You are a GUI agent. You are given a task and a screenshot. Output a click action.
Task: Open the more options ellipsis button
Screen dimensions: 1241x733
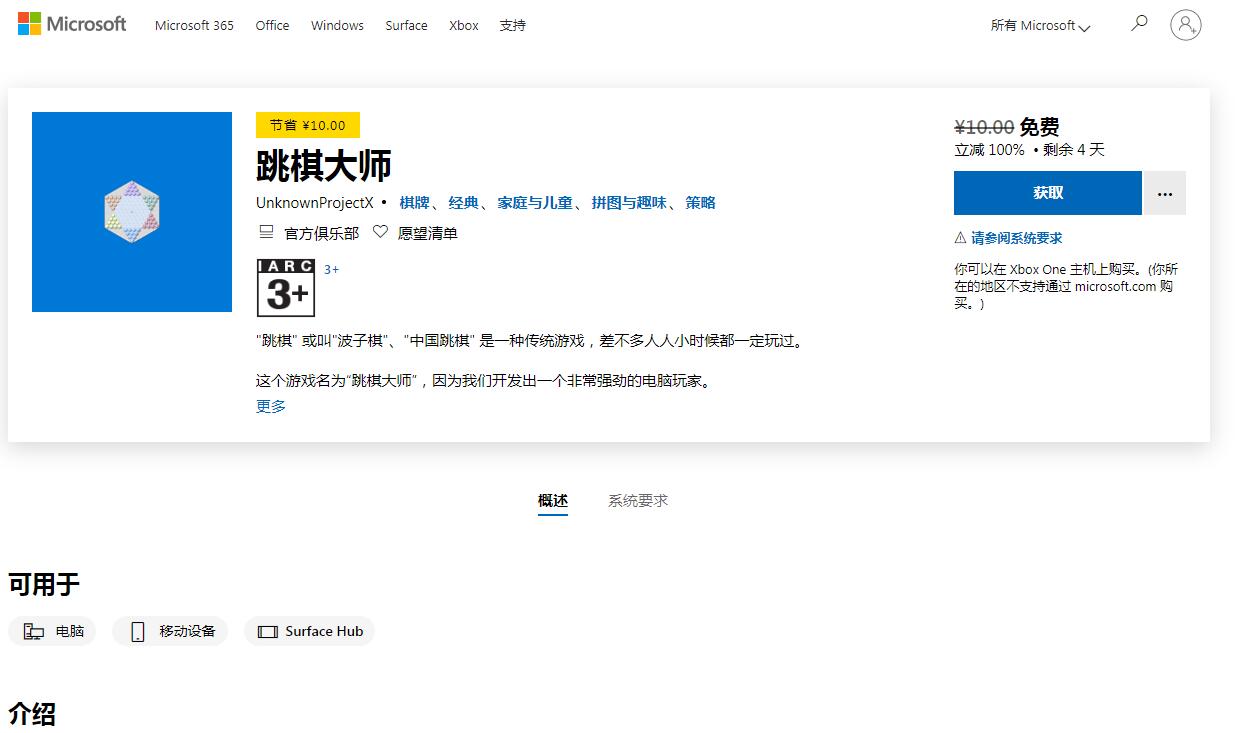tap(1165, 193)
